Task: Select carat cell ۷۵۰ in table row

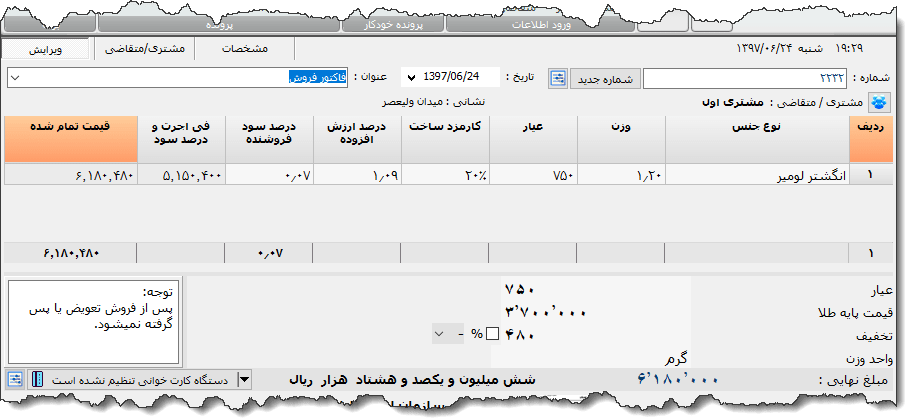Action: click(x=533, y=175)
